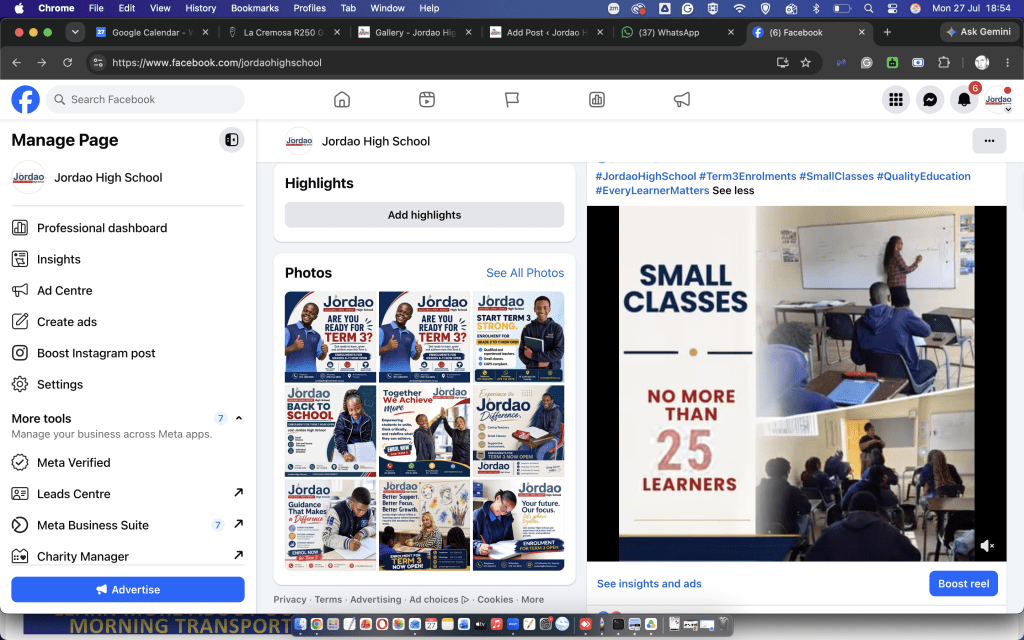This screenshot has width=1024, height=640.
Task: Collapse the Manage Page sidebar panel icon
Action: 231,140
